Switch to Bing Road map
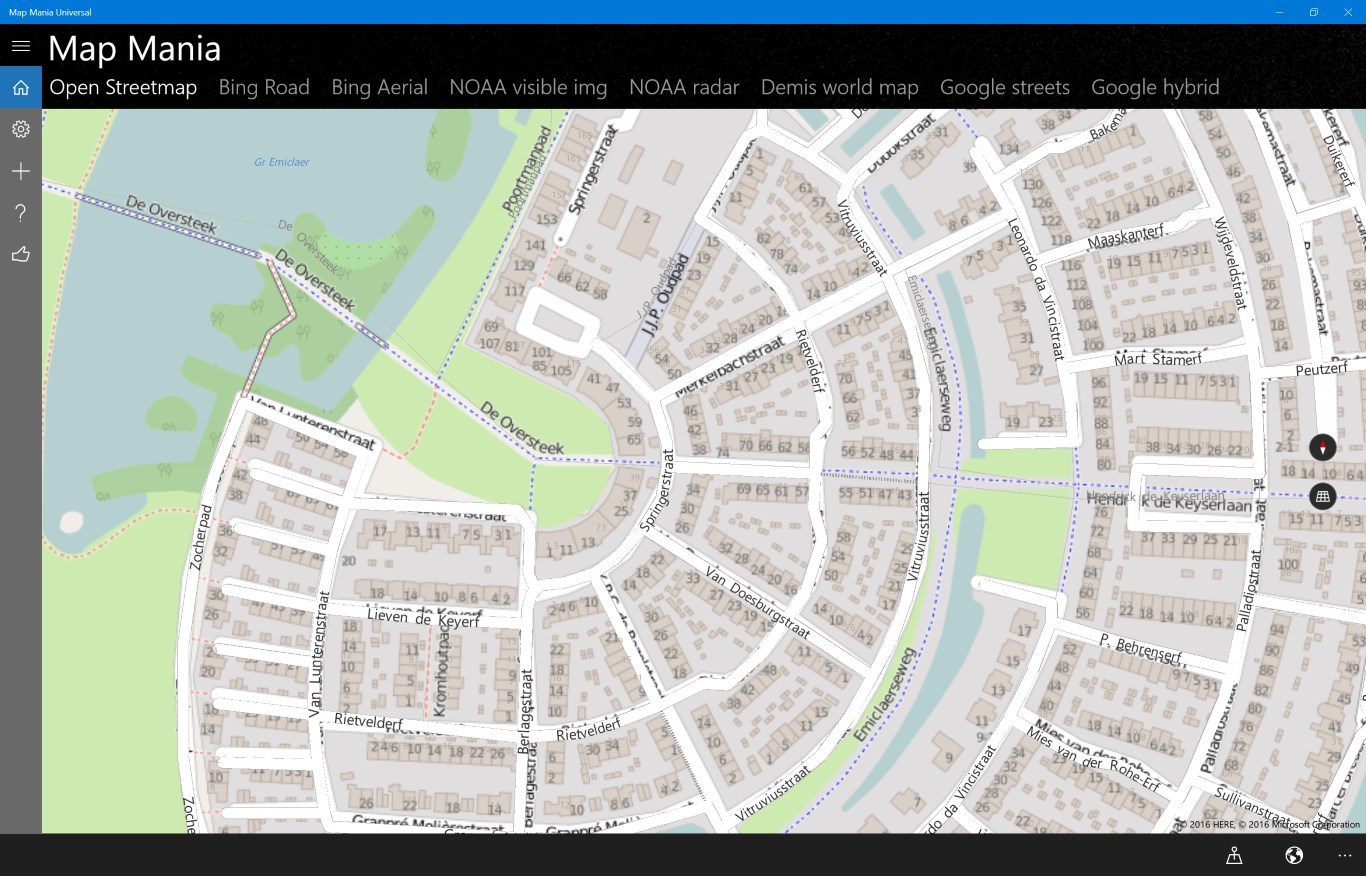The width and height of the screenshot is (1366, 876). [x=264, y=87]
